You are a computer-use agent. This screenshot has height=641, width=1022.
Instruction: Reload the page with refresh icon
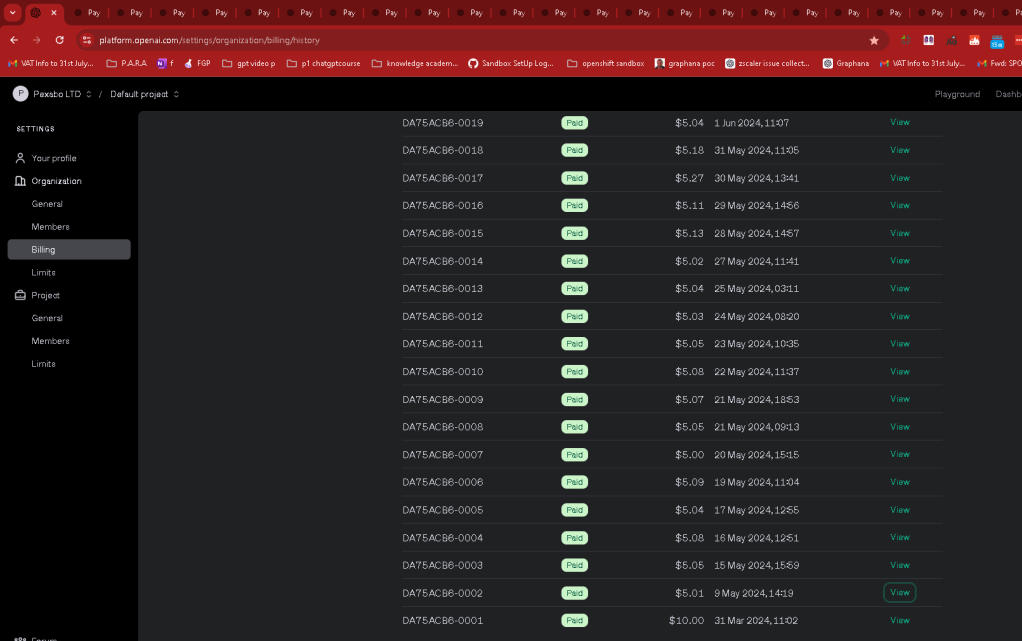pyautogui.click(x=59, y=40)
